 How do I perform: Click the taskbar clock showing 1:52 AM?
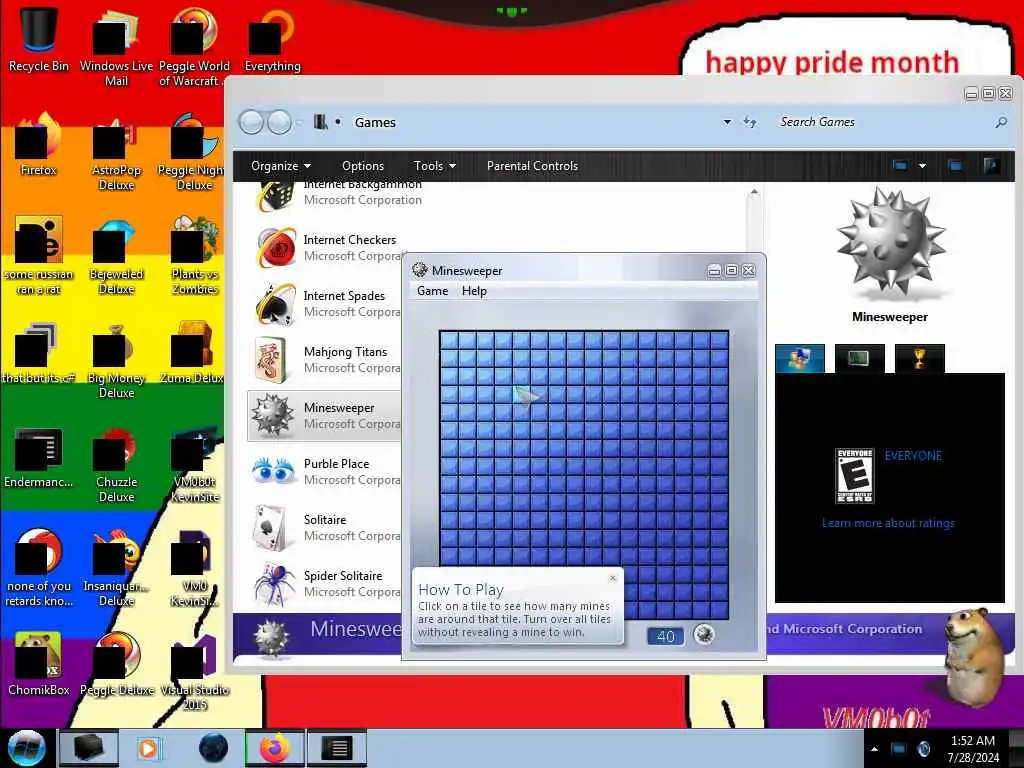click(973, 749)
